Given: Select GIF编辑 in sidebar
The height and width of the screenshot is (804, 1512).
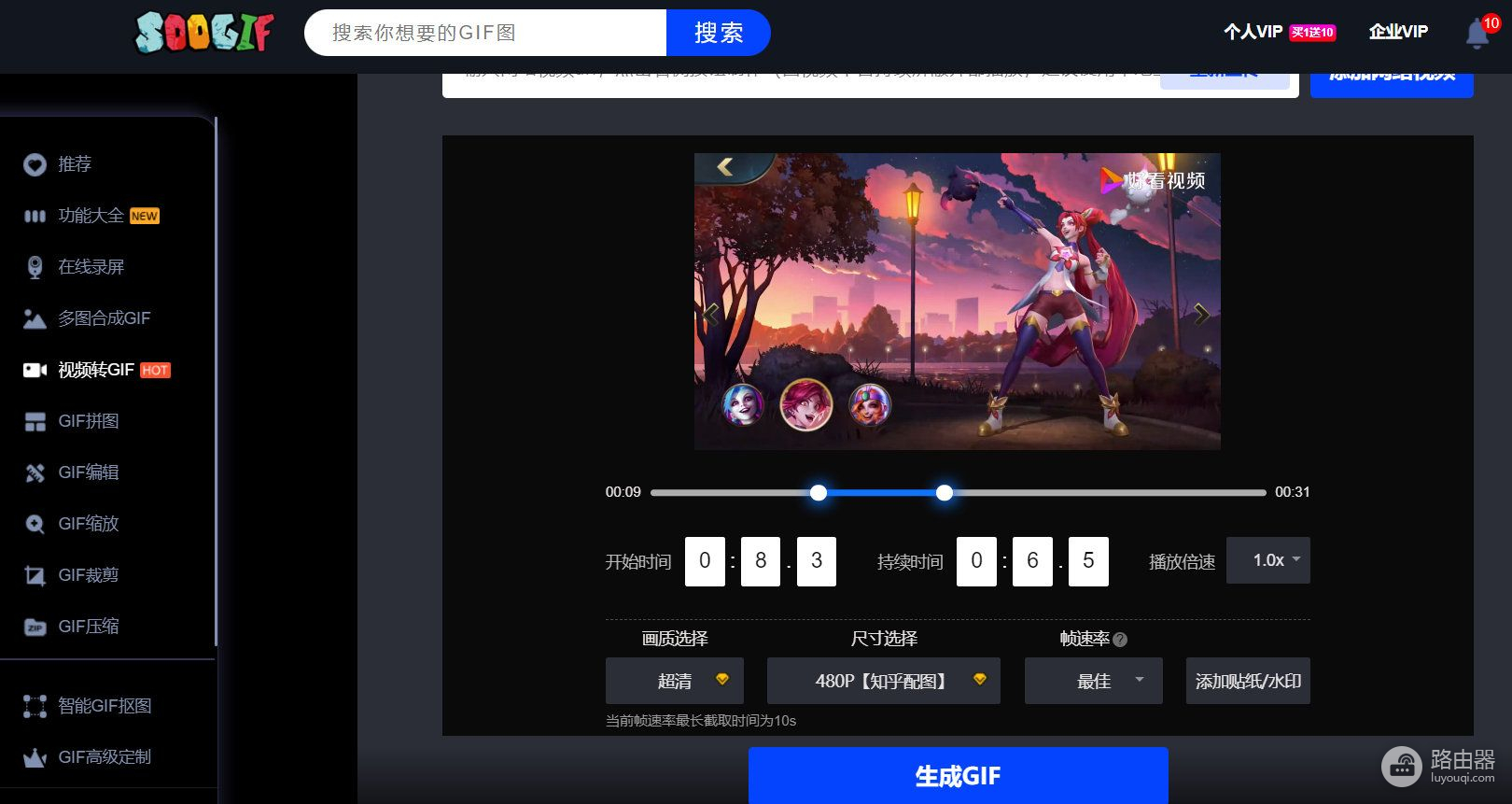Looking at the screenshot, I should click(88, 473).
